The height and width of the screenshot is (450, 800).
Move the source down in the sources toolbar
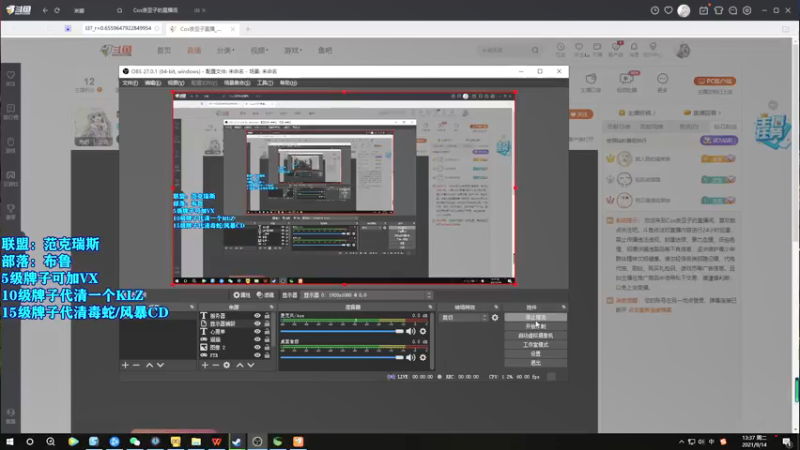[x=251, y=365]
